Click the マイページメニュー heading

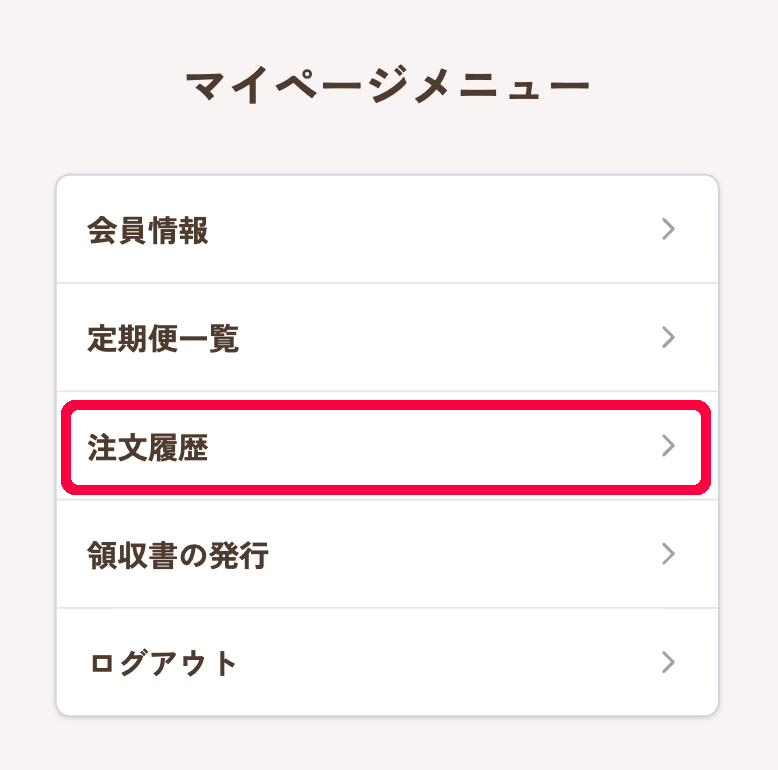(388, 87)
